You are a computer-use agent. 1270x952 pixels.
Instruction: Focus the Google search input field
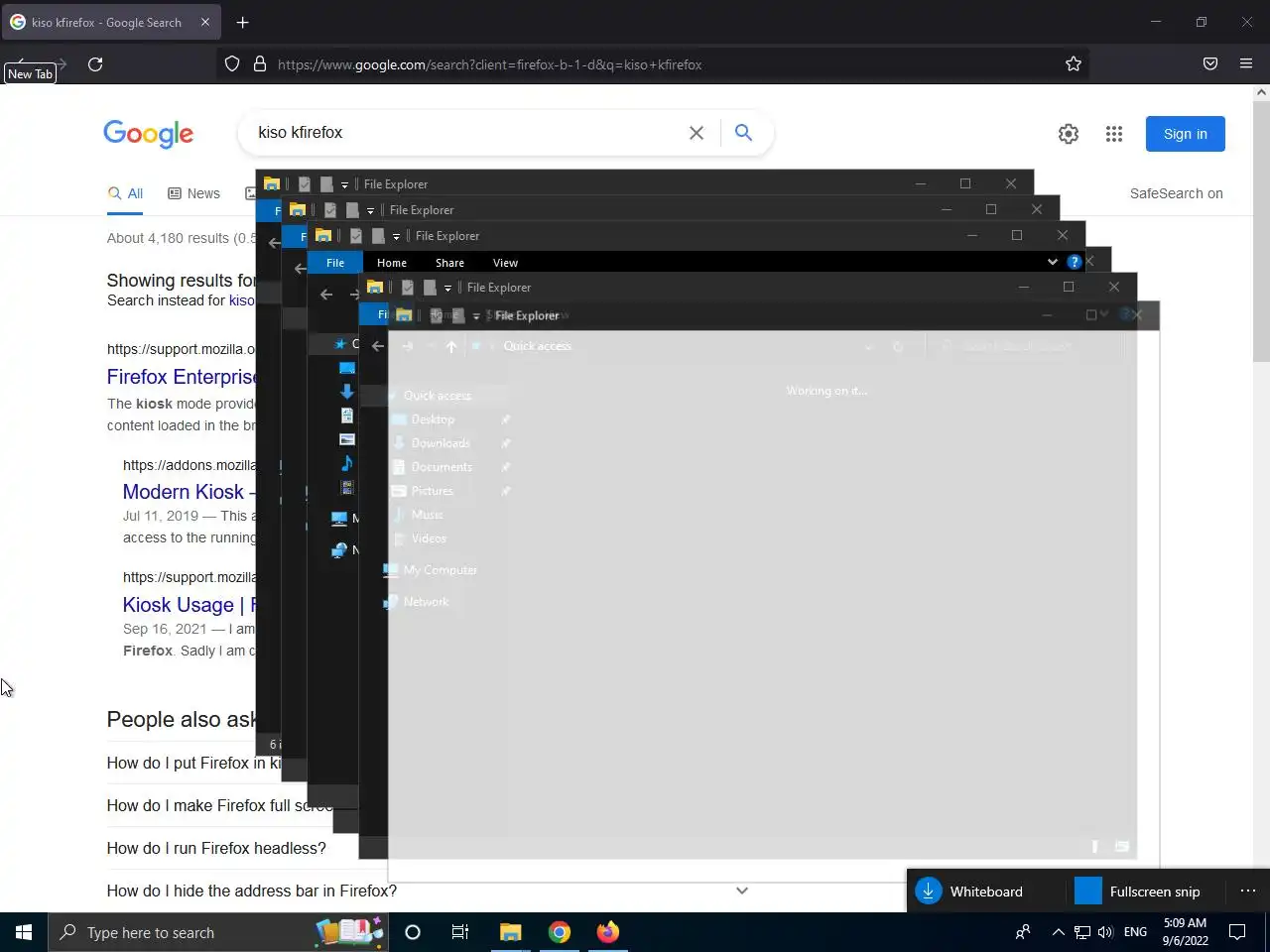[466, 133]
